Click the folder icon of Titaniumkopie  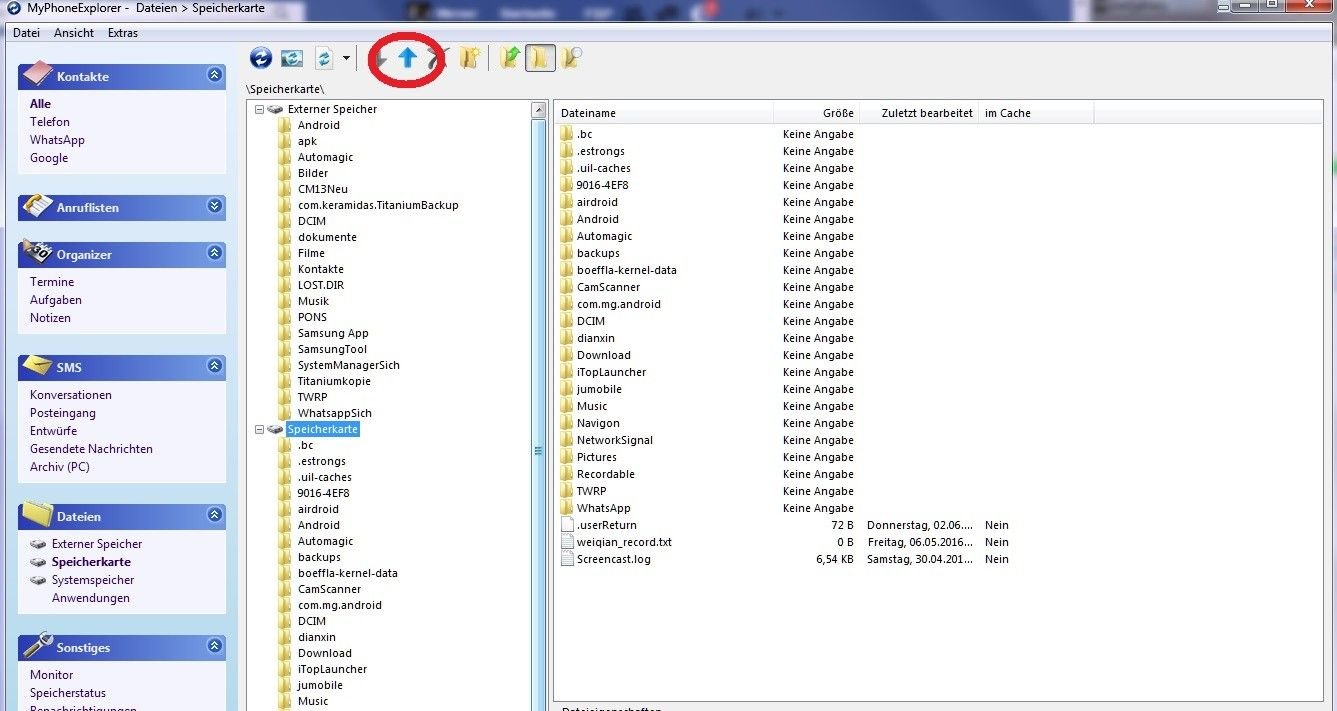(x=285, y=381)
